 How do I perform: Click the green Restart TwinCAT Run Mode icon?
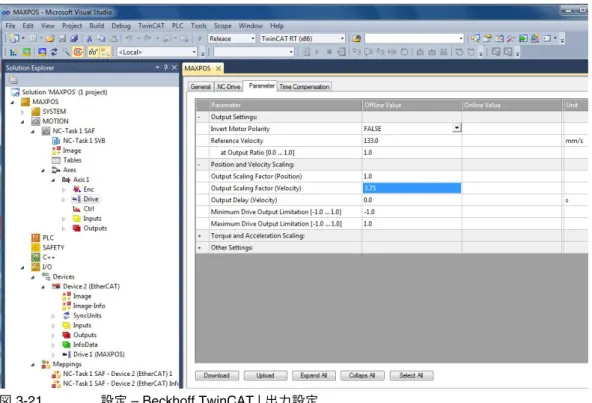click(x=27, y=52)
